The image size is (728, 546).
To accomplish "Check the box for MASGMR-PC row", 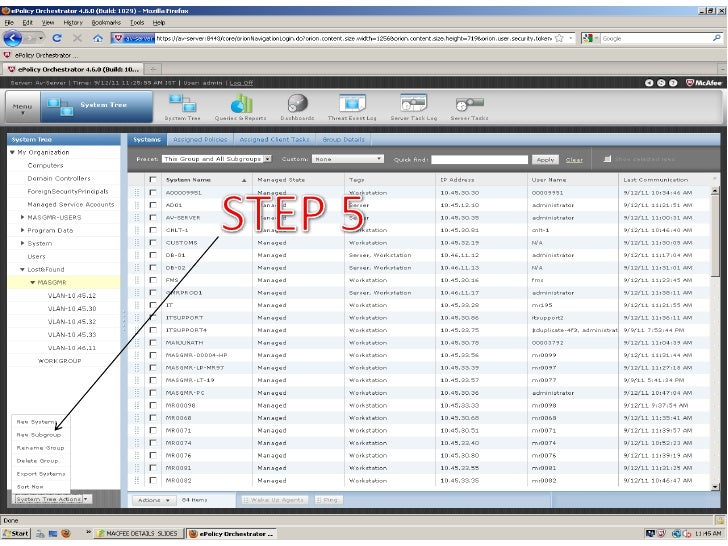I will click(152, 393).
